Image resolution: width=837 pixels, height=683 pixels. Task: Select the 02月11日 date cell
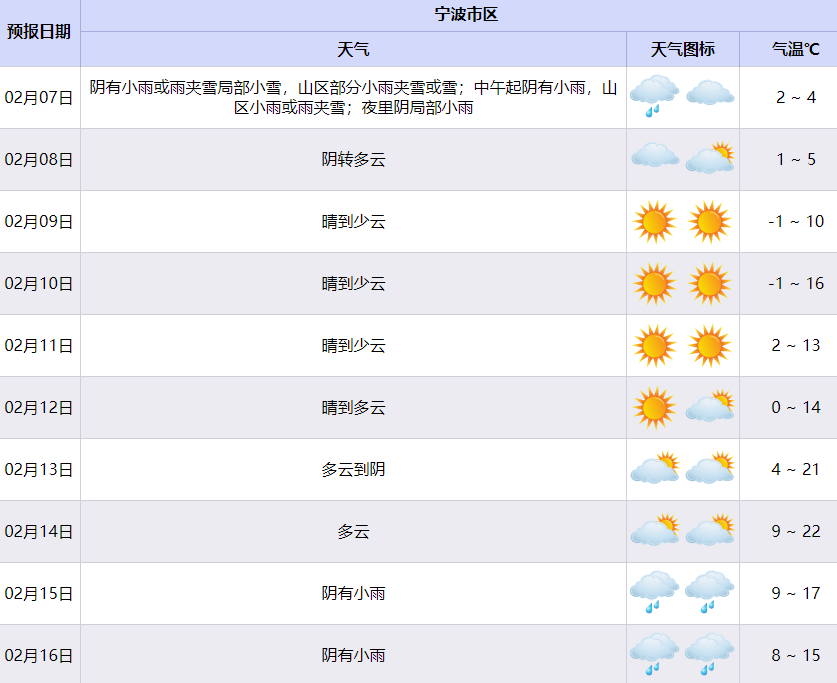click(x=39, y=346)
